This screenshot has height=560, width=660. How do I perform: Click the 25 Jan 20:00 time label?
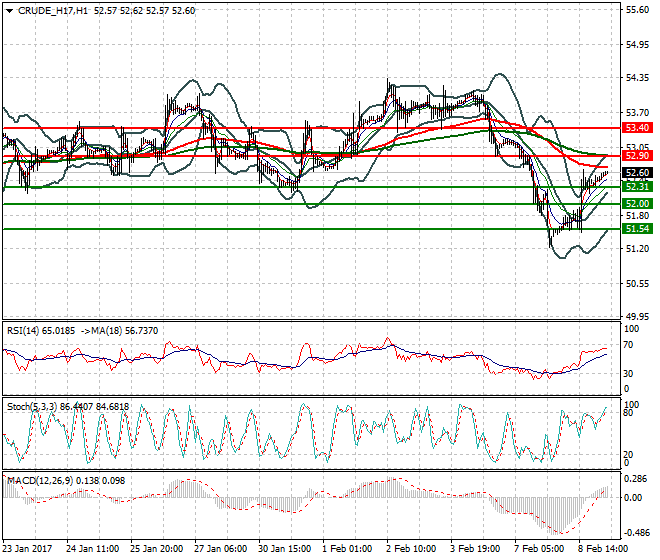pos(157,549)
